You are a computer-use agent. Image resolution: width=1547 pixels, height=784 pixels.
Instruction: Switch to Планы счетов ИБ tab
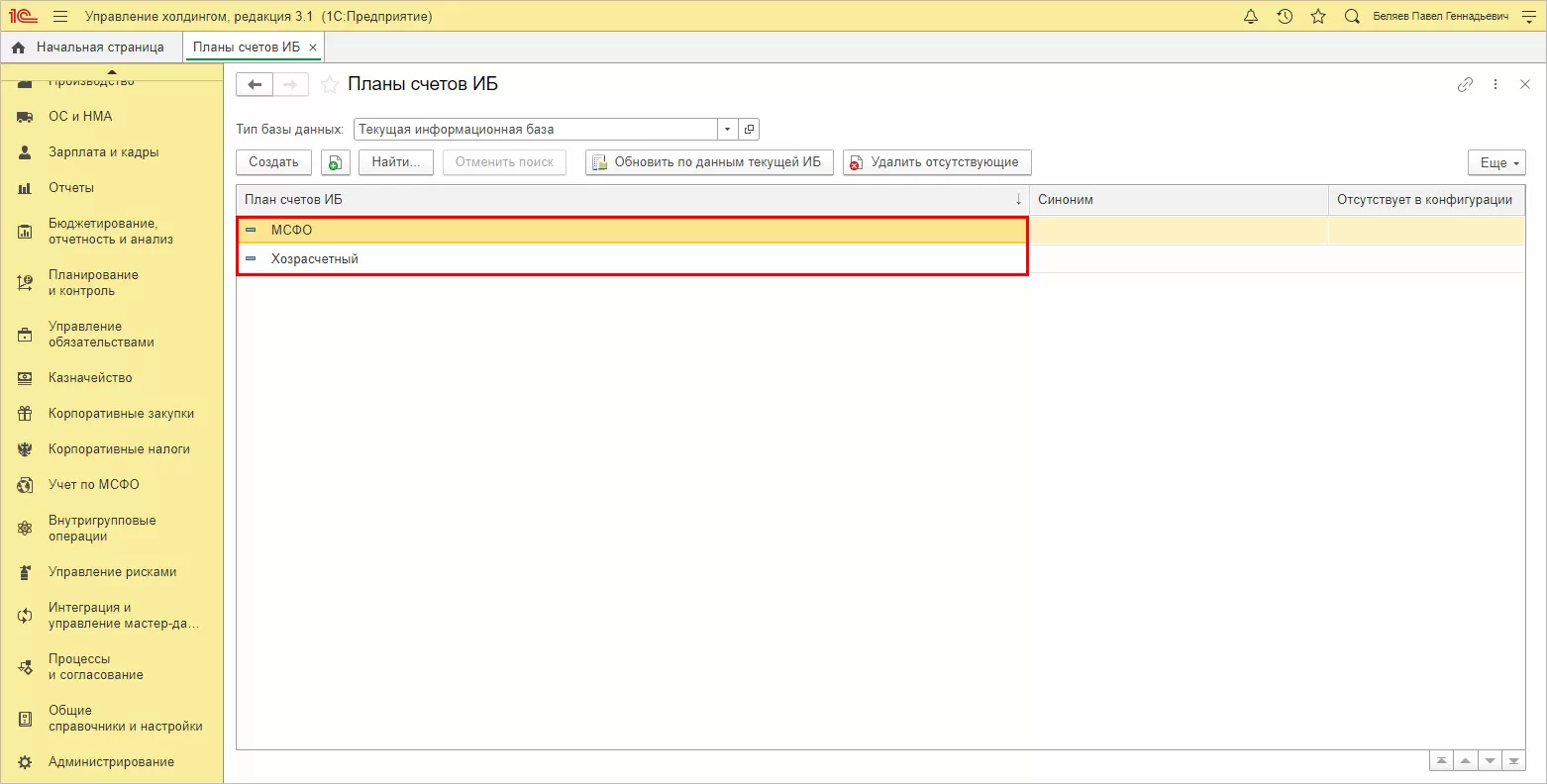pyautogui.click(x=246, y=48)
